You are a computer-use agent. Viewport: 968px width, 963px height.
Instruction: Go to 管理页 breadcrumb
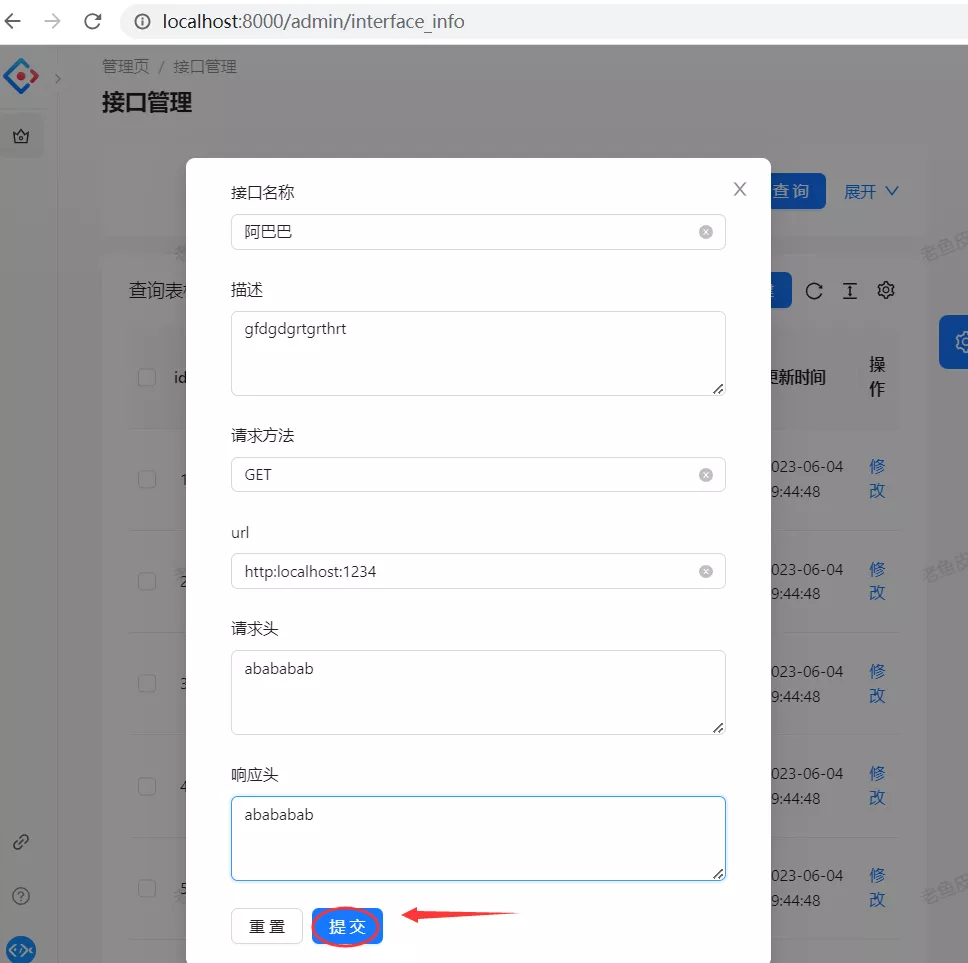pyautogui.click(x=125, y=67)
